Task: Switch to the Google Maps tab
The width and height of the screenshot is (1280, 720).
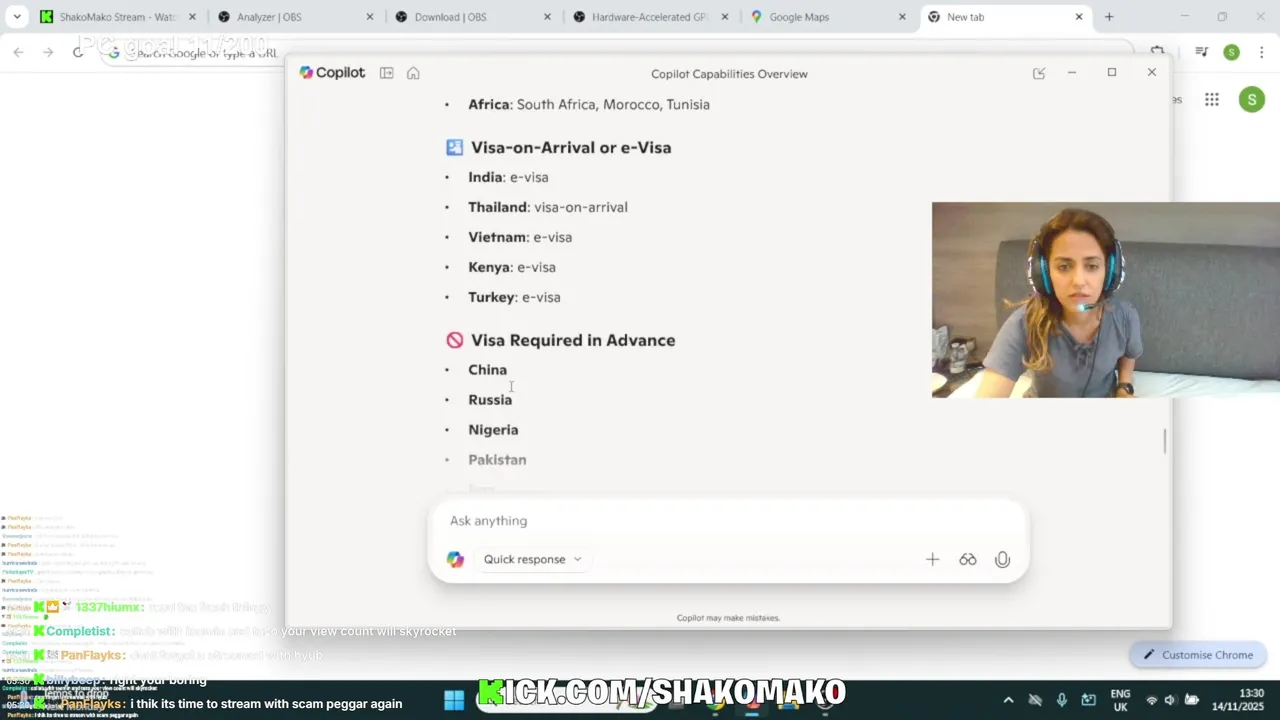Action: (828, 17)
